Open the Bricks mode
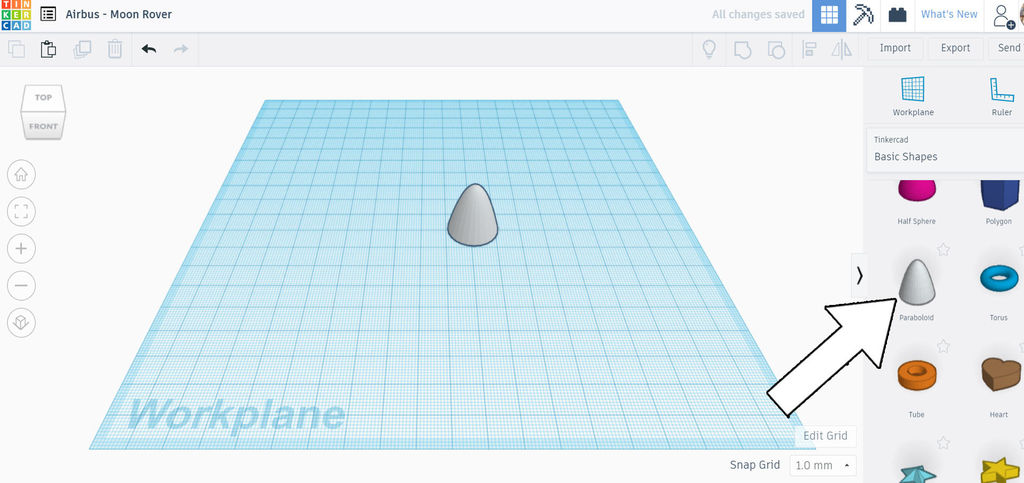 point(897,16)
